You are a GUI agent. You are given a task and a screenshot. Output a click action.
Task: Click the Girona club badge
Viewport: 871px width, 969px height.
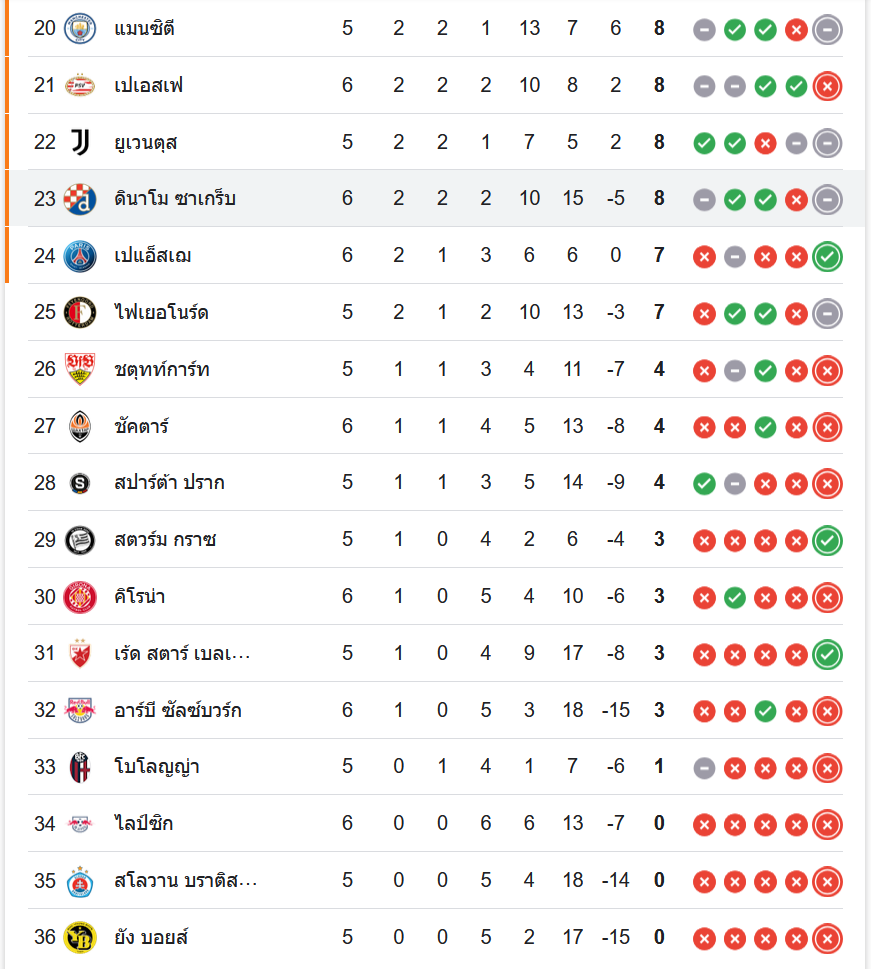(79, 597)
